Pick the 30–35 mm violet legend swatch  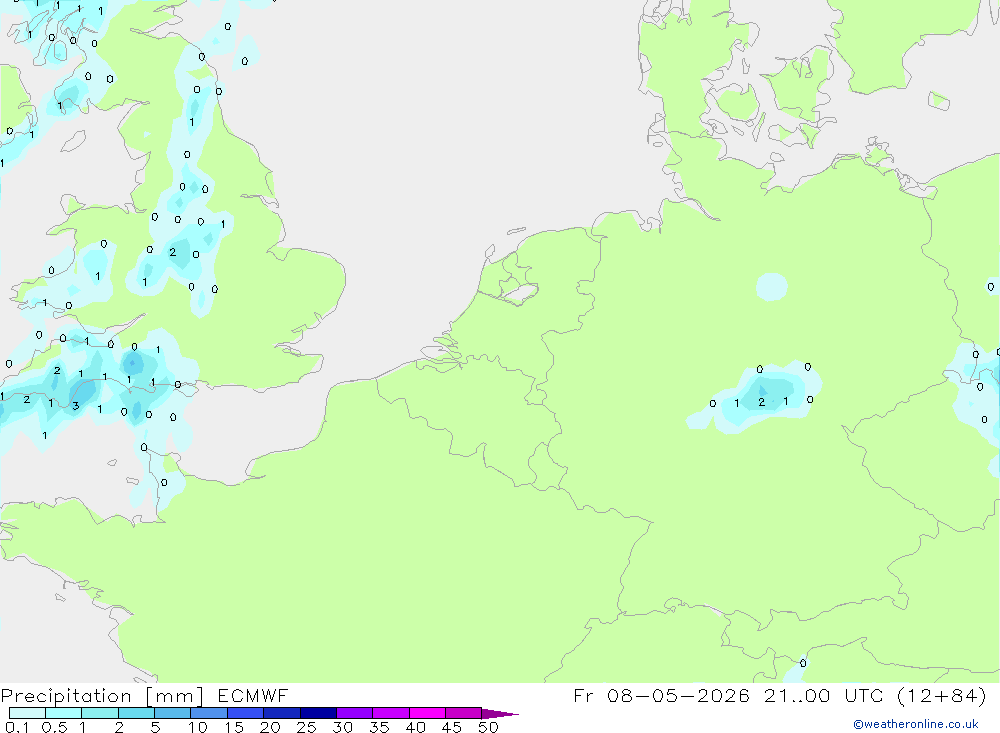click(355, 713)
